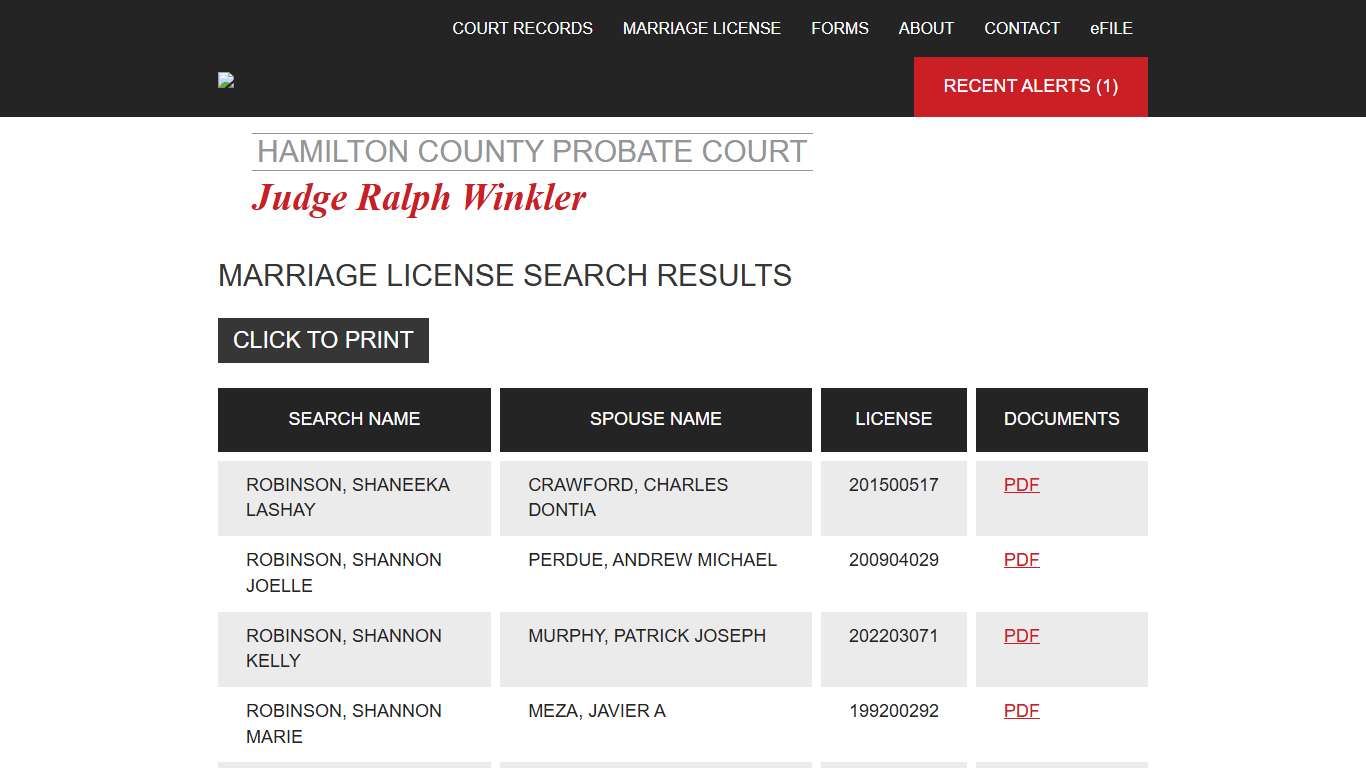Image resolution: width=1366 pixels, height=768 pixels.
Task: Select the Murphy, Patrick Joseph spouse cell
Action: point(647,636)
